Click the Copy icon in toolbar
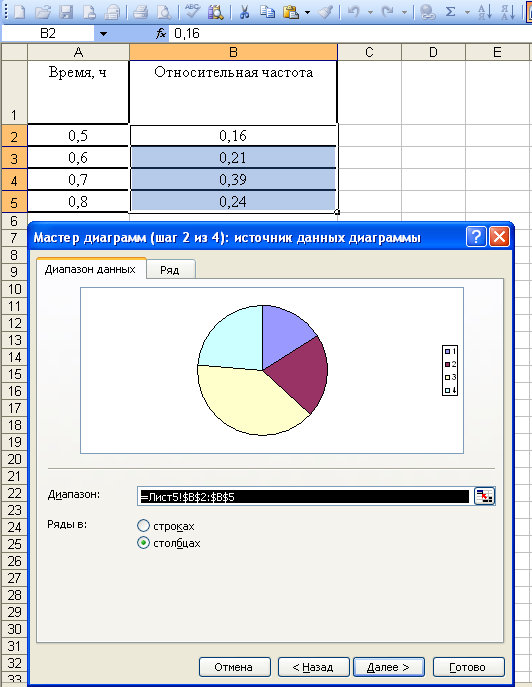532x687 pixels. pyautogui.click(x=267, y=12)
